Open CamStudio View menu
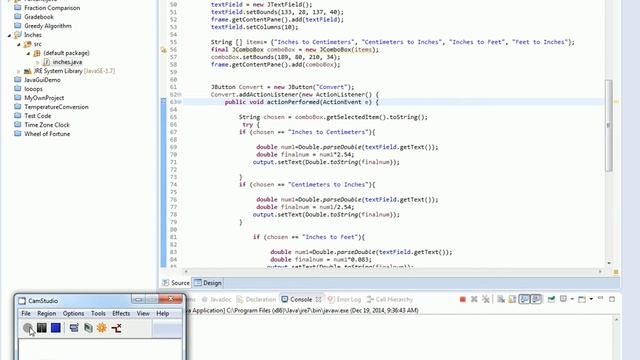Screen dimensions: 640x360 143,313
